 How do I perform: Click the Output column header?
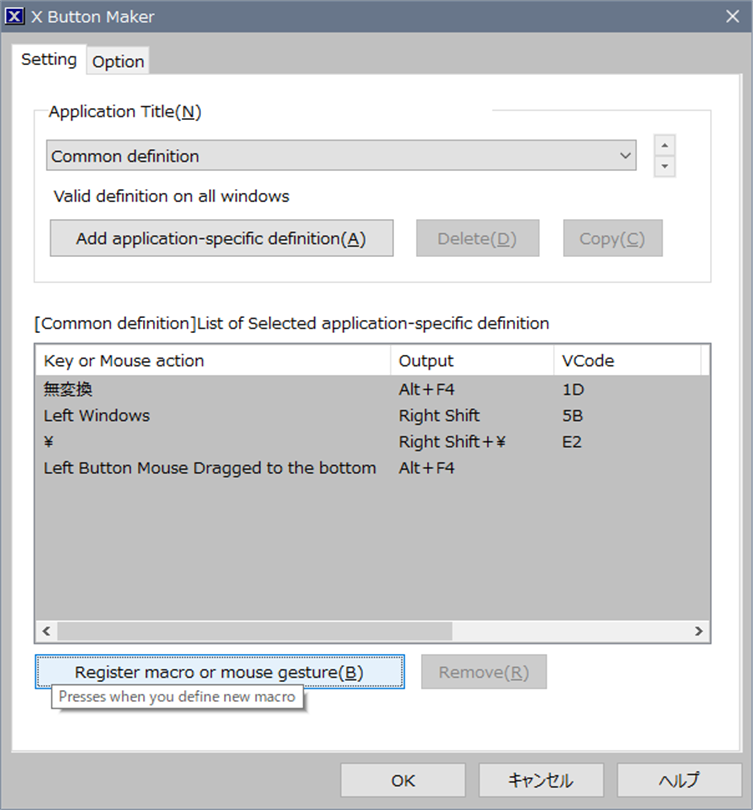[472, 361]
